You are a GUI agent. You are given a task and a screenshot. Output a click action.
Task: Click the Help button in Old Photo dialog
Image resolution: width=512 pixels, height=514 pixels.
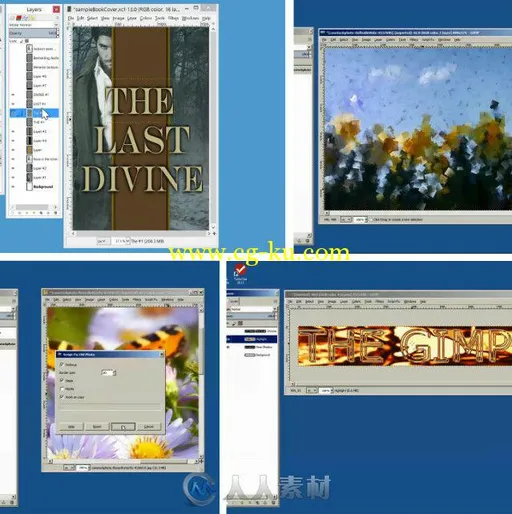[x=71, y=426]
